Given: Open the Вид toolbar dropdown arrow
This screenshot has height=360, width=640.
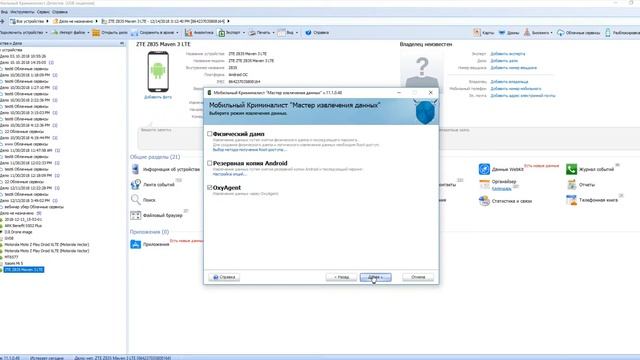Looking at the screenshot, I should click(x=297, y=33).
